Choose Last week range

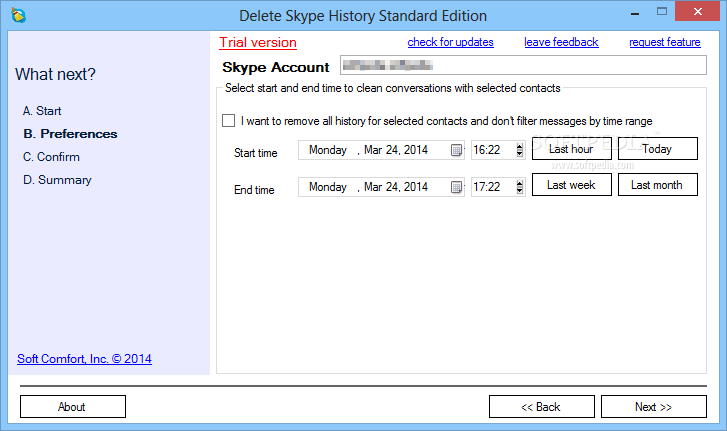571,185
